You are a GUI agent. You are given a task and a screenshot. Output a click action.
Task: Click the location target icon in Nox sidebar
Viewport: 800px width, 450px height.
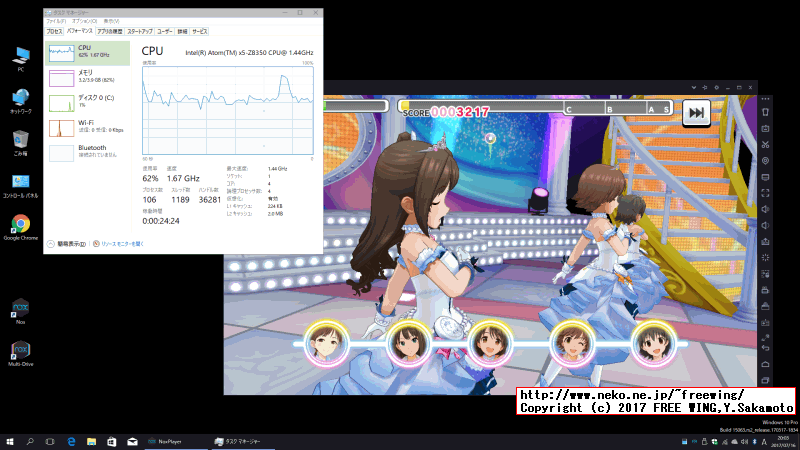tap(765, 161)
